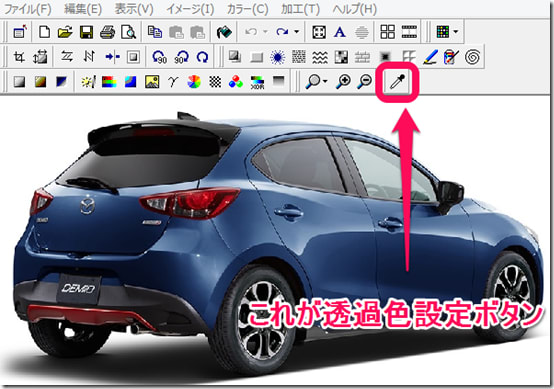Open print preview with magnifier page icon

click(128, 32)
